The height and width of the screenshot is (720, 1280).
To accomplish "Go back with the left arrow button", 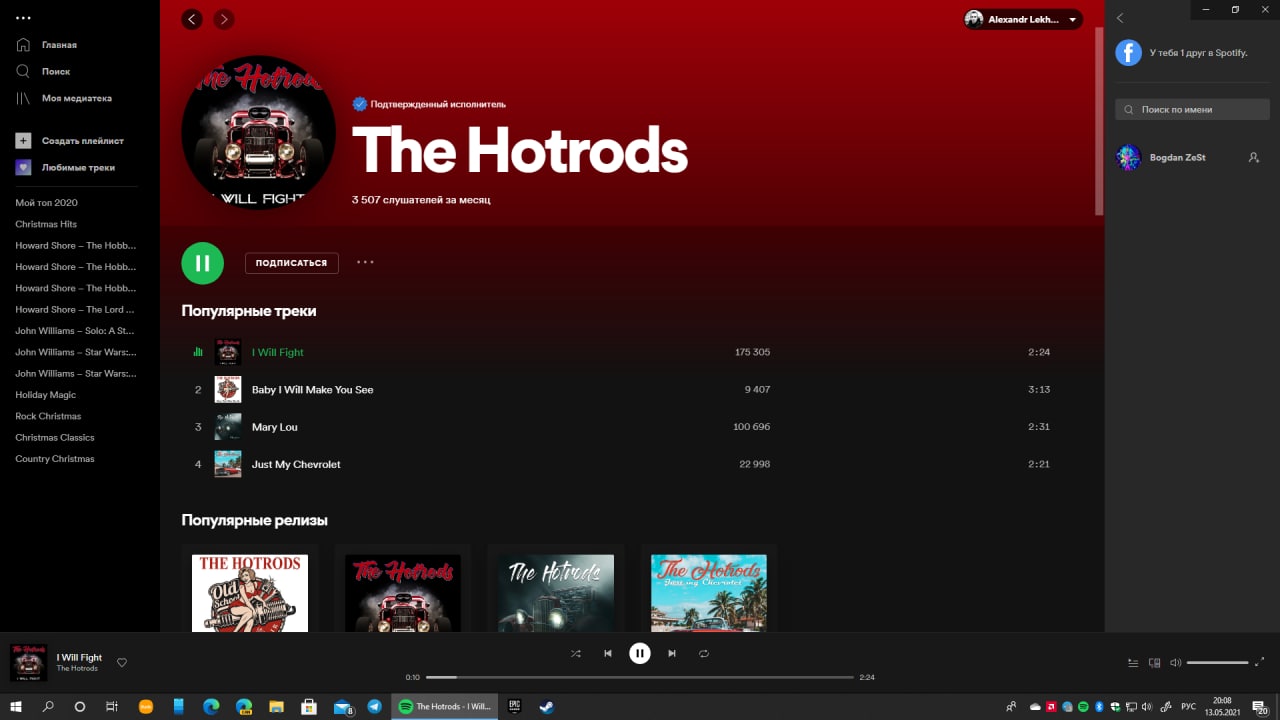I will tap(192, 19).
